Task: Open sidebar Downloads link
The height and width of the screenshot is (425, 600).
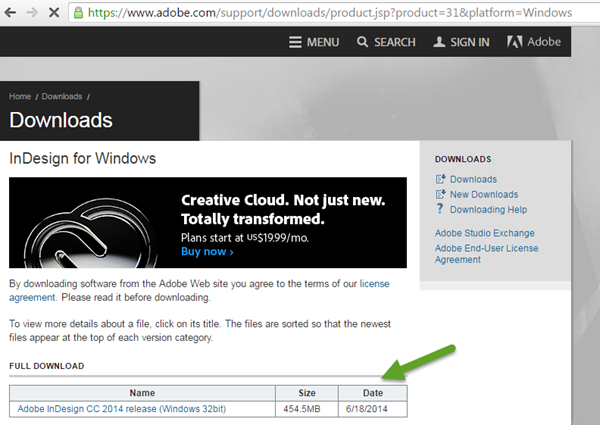Action: pos(473,179)
